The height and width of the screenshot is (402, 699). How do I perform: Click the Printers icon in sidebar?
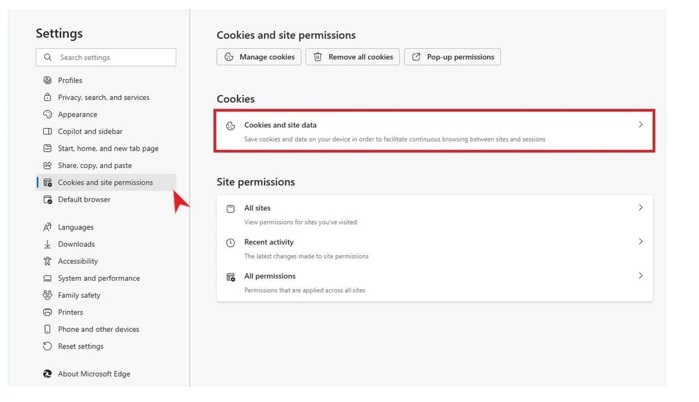coord(47,312)
